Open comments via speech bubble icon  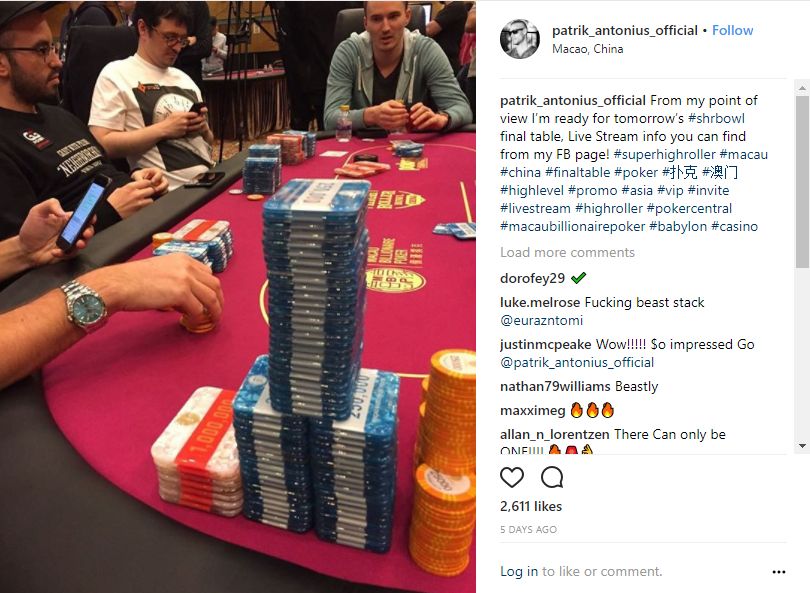[552, 477]
